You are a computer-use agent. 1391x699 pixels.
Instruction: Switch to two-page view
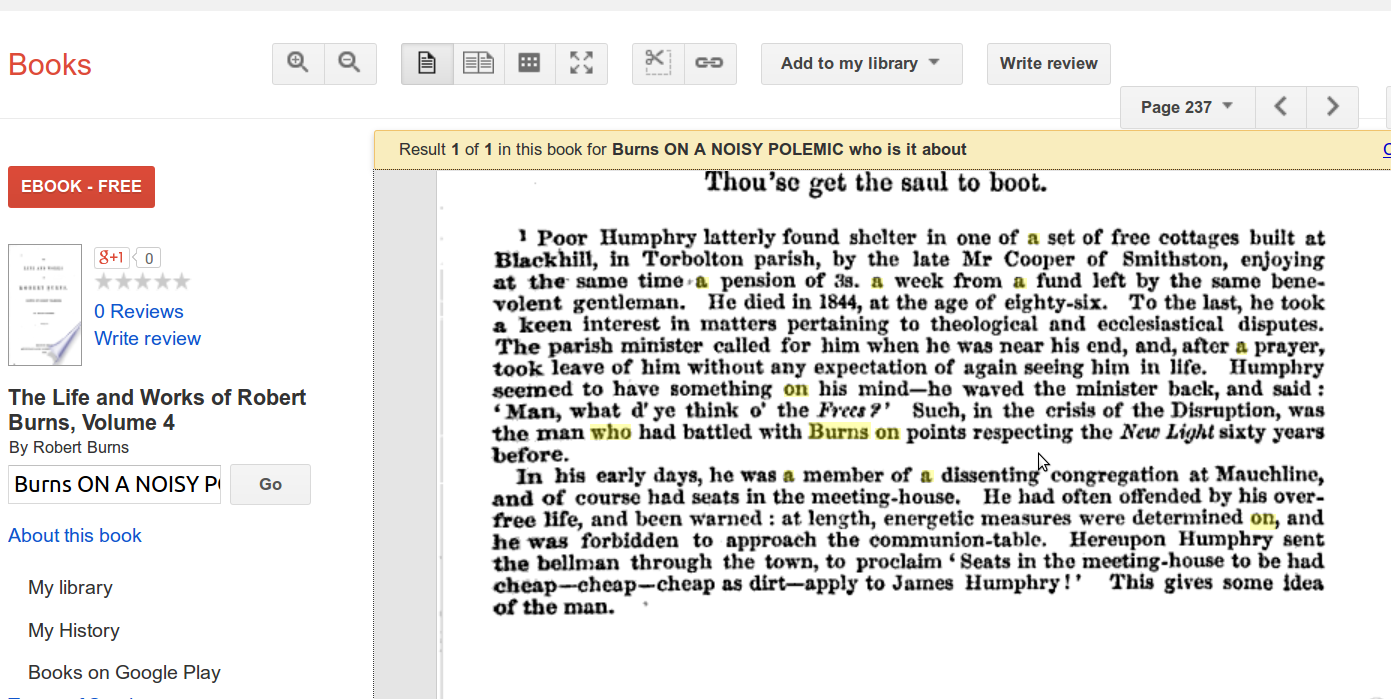(x=478, y=63)
